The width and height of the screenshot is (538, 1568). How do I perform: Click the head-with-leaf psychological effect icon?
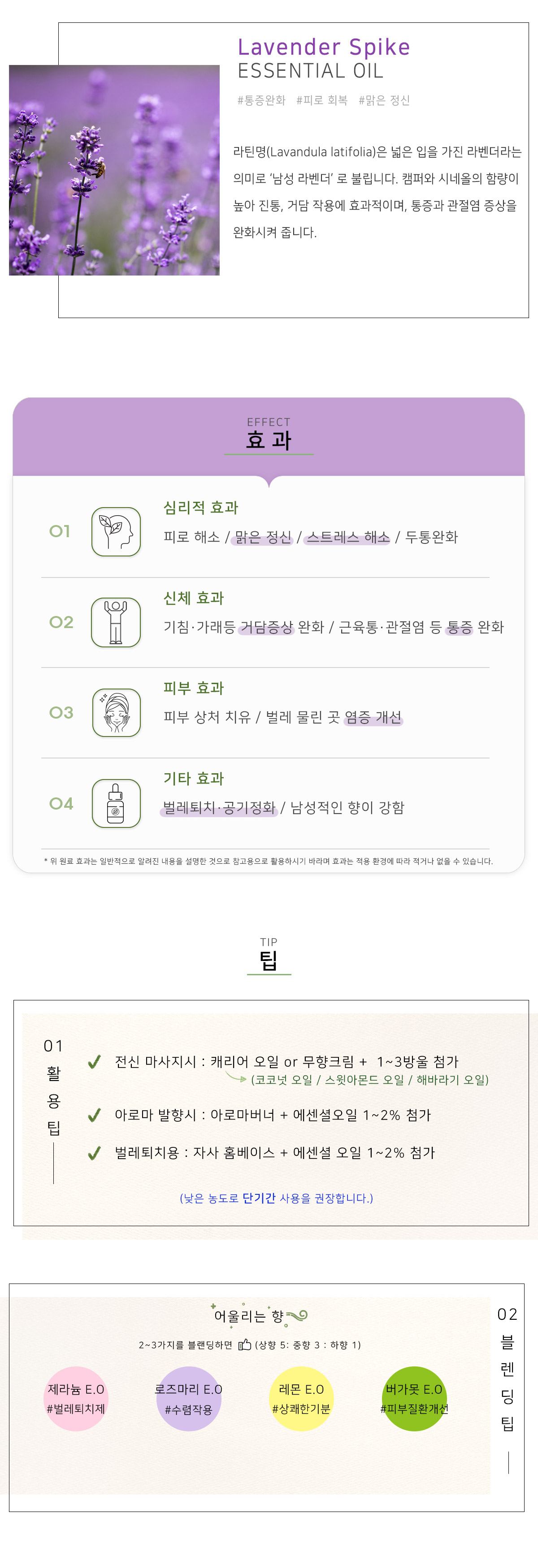click(x=116, y=531)
